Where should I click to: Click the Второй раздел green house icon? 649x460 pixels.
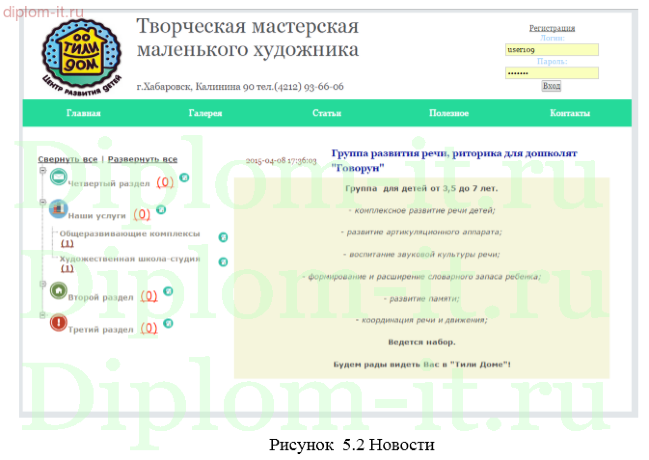58,291
